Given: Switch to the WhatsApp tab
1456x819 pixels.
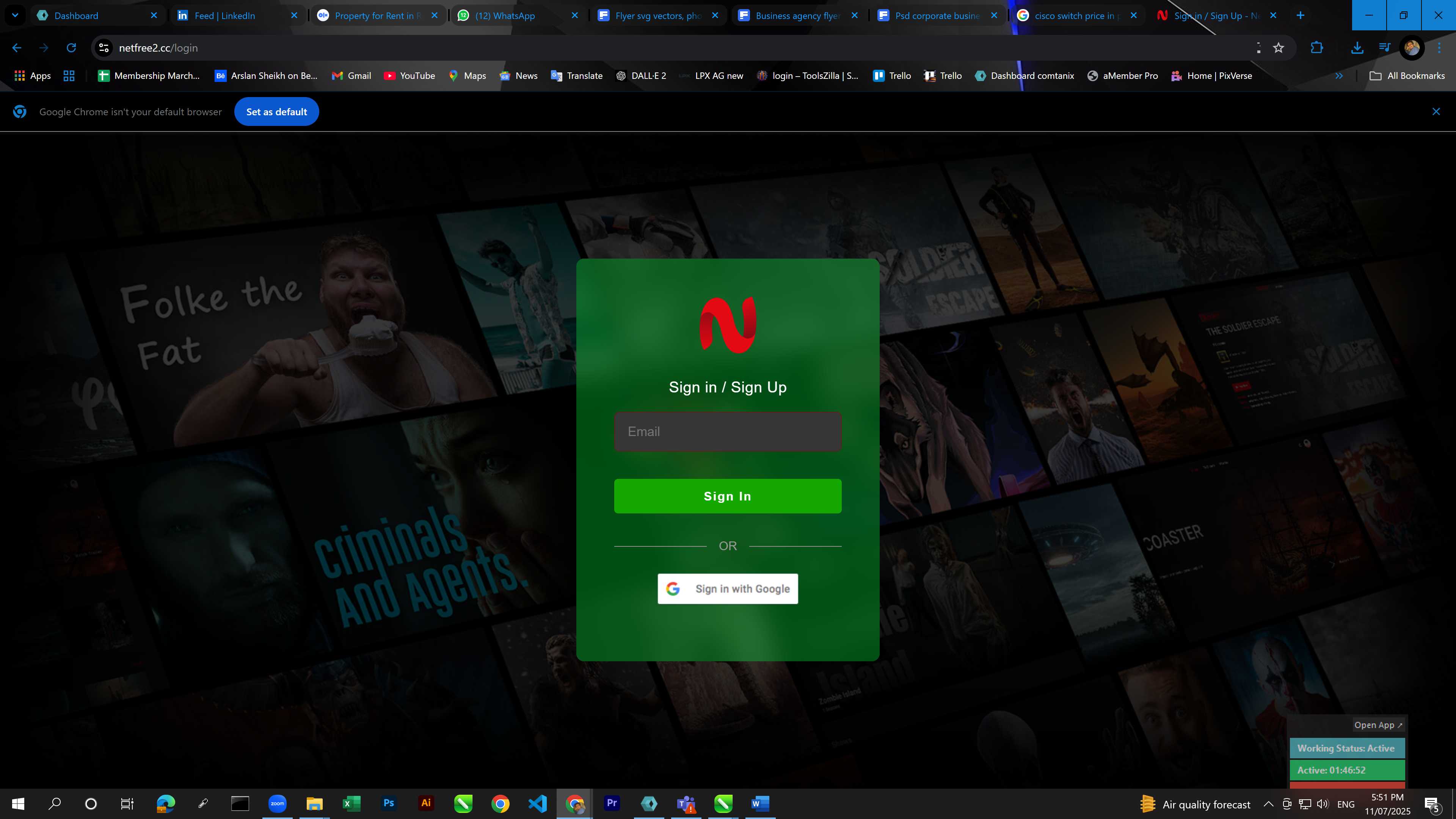Looking at the screenshot, I should tap(518, 15).
